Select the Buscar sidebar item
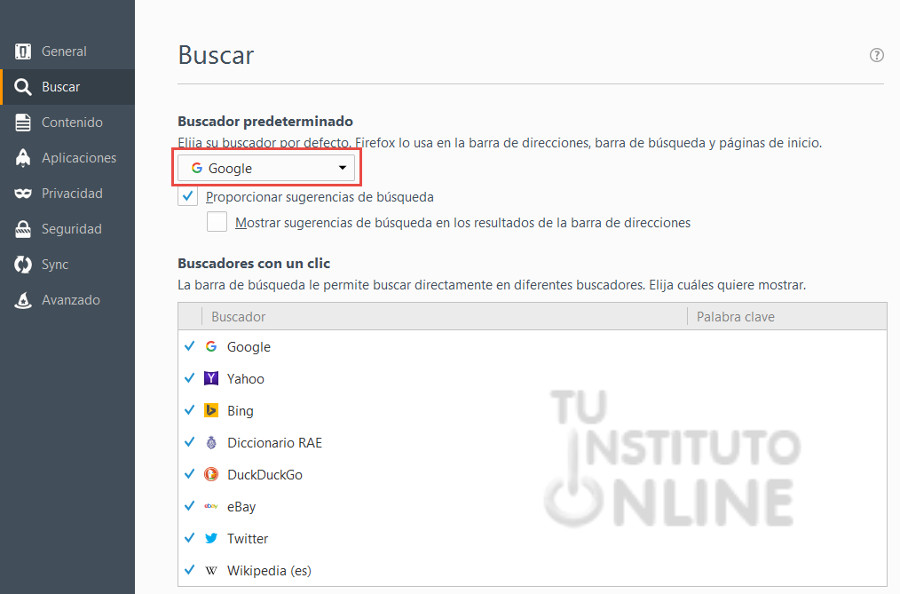 tap(60, 87)
